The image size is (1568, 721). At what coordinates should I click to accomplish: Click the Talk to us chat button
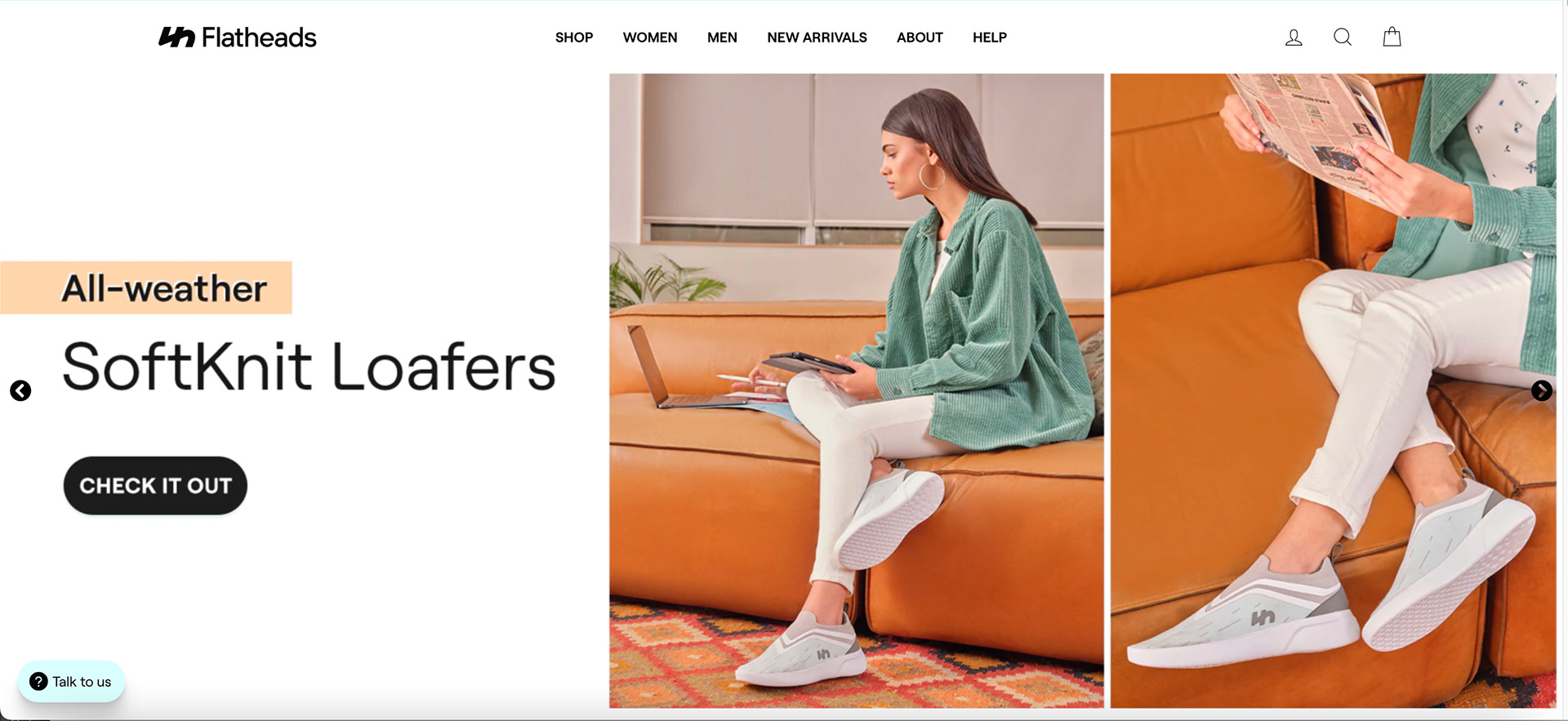coord(71,682)
